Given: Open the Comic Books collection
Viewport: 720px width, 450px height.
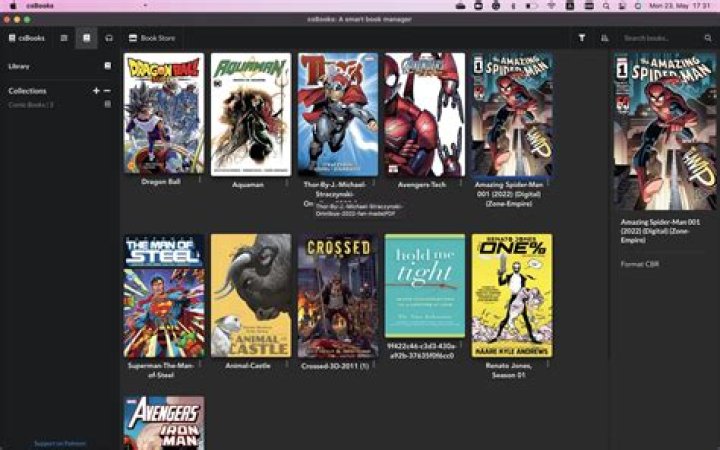Looking at the screenshot, I should (31, 105).
